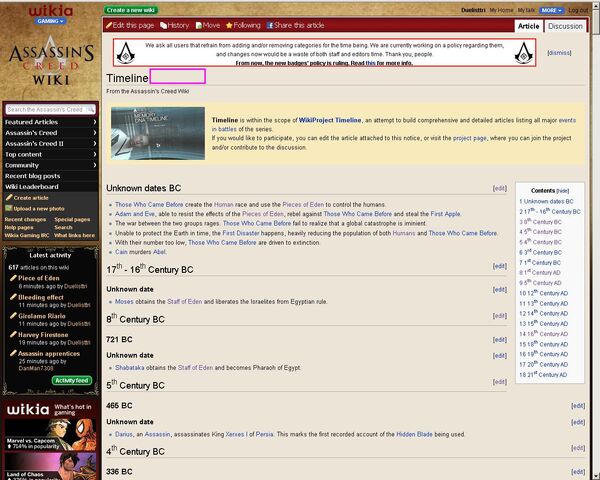Open Recent blog posts
Image resolution: width=600 pixels, height=480 pixels.
[x=33, y=176]
